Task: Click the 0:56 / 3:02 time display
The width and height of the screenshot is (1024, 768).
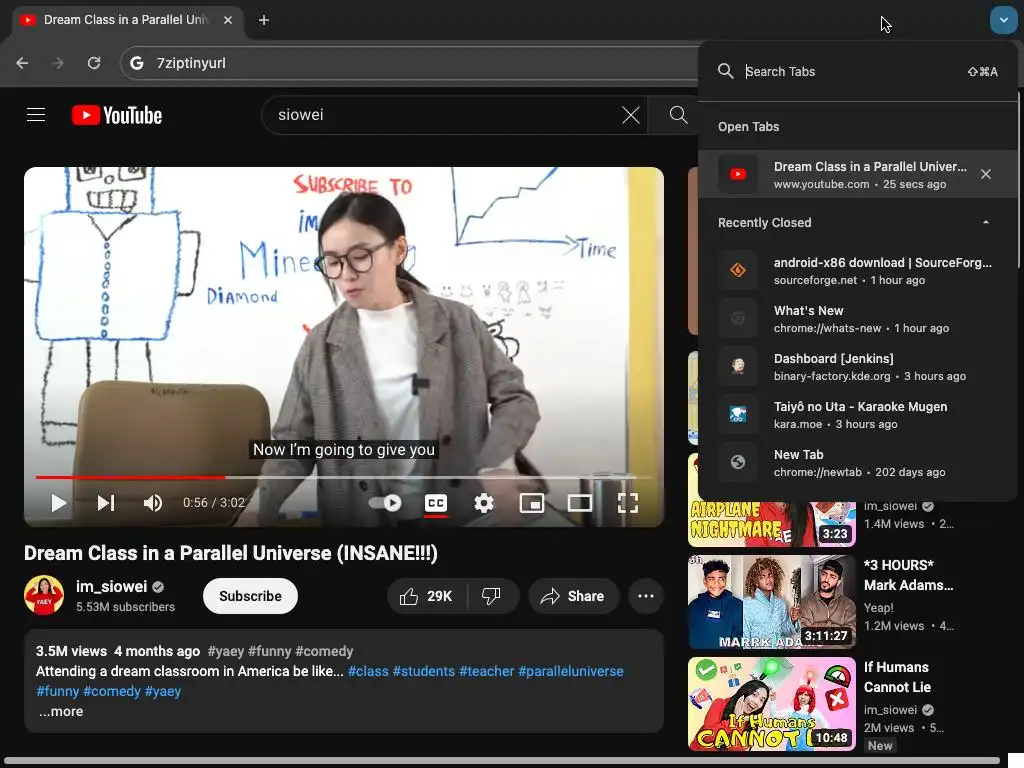Action: point(214,503)
